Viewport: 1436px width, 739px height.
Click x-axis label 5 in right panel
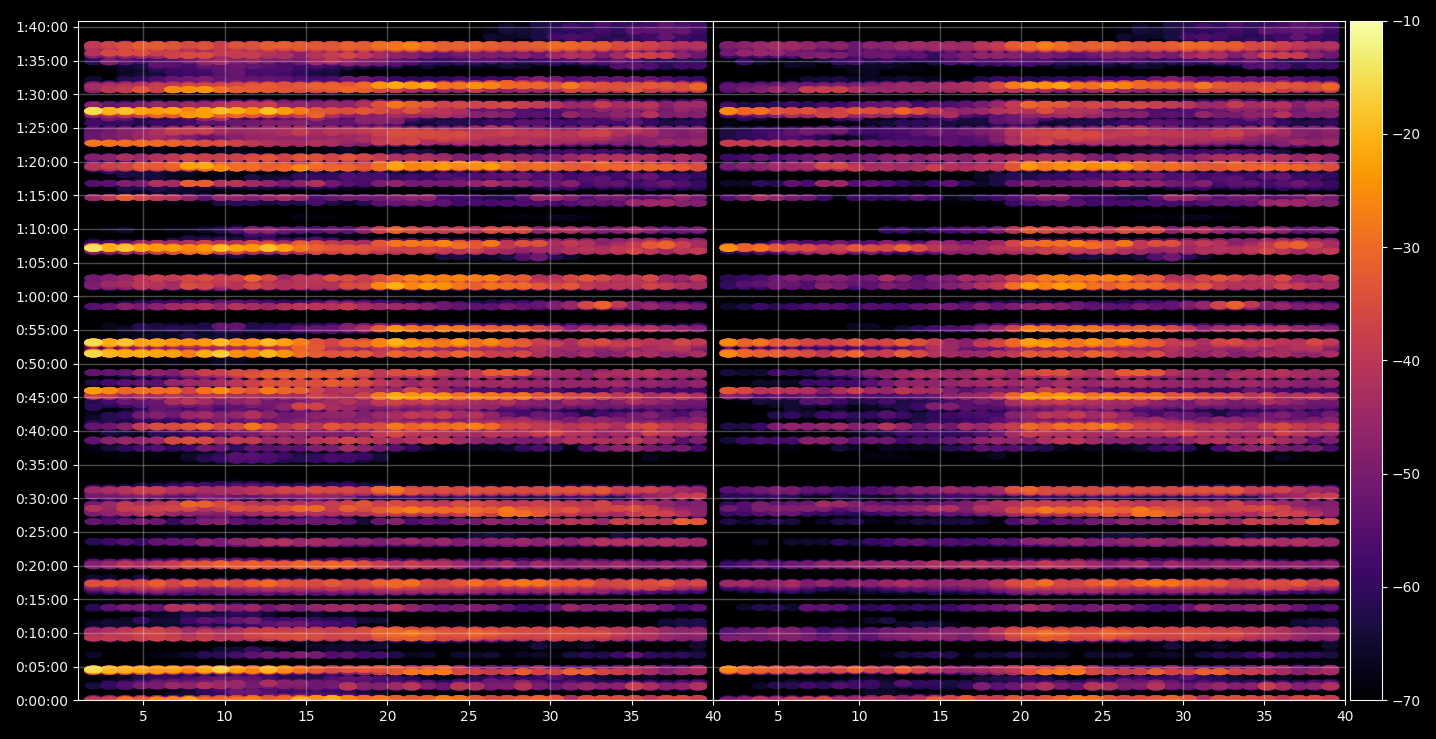click(x=777, y=717)
